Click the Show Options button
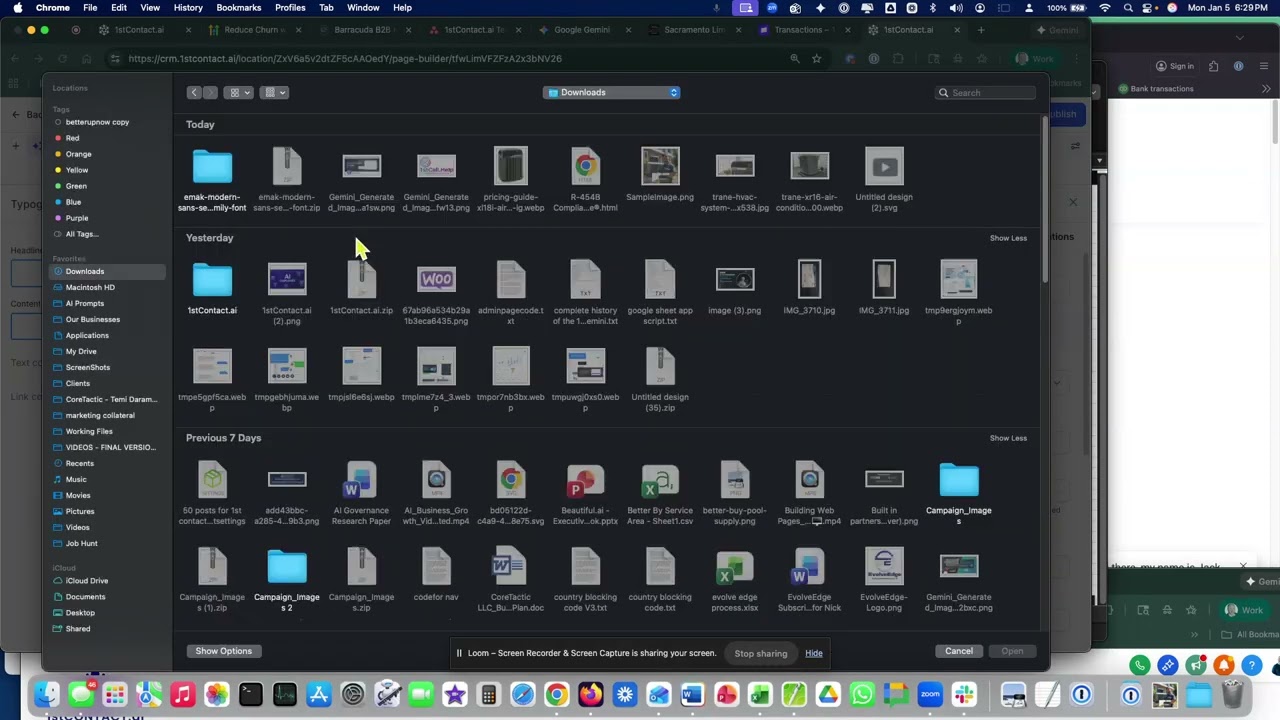The width and height of the screenshot is (1280, 720). (x=224, y=651)
